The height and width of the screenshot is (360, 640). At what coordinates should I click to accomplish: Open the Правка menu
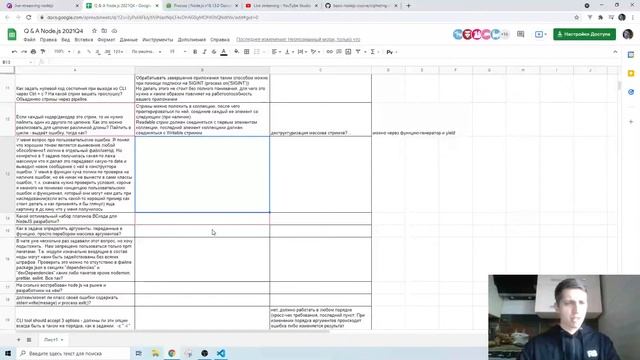(x=48, y=40)
